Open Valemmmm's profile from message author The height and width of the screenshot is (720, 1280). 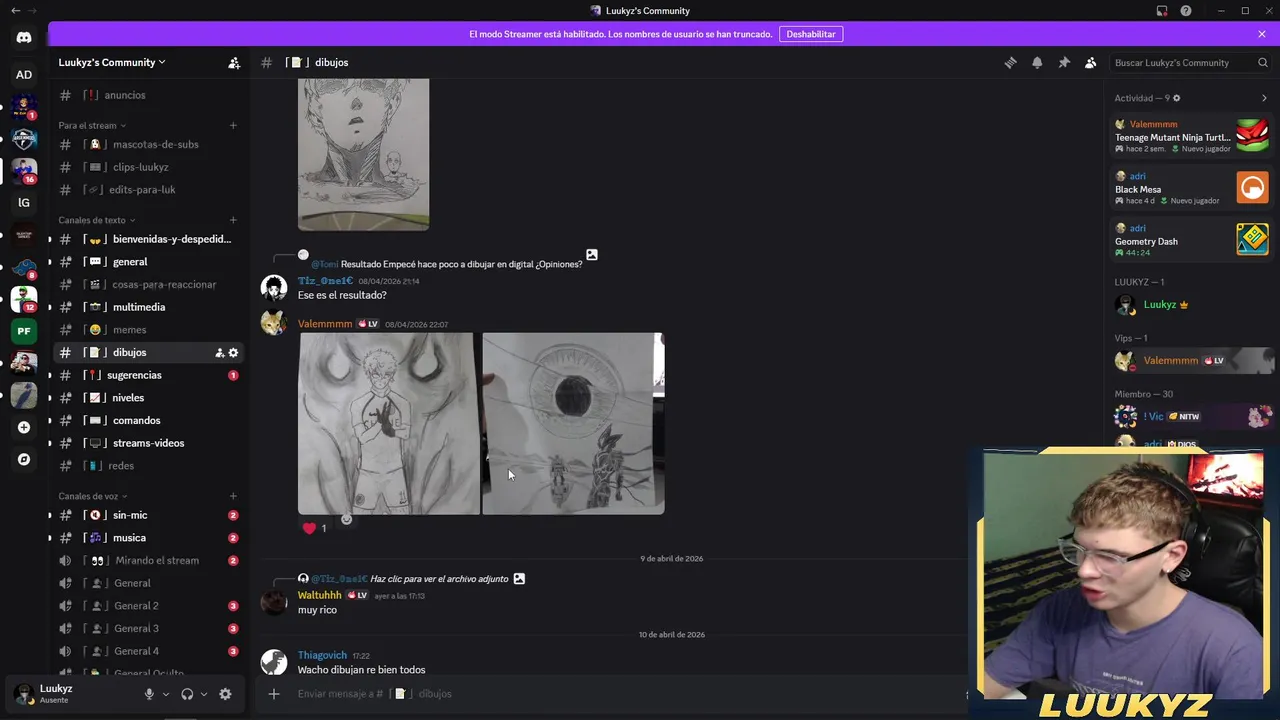coord(325,324)
